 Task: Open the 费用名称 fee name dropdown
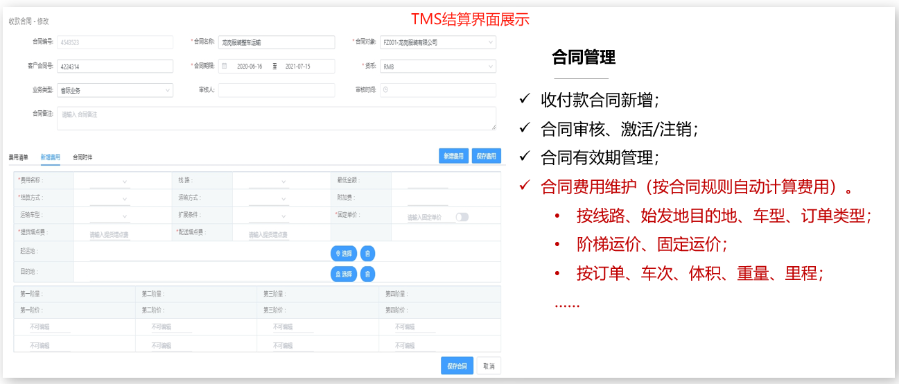pos(110,181)
